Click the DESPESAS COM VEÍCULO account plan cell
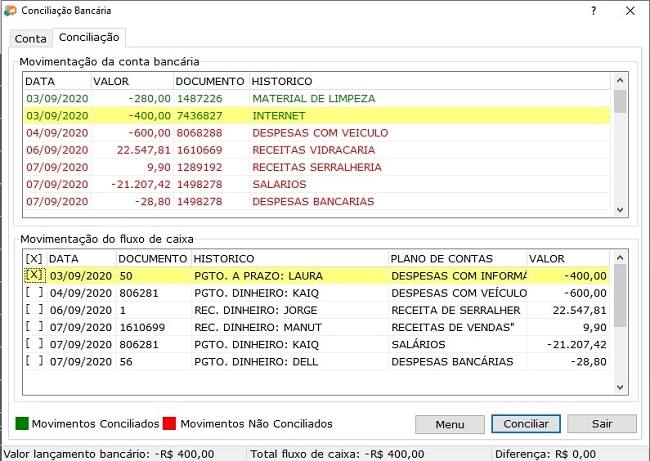The width and height of the screenshot is (650, 461). tap(459, 293)
